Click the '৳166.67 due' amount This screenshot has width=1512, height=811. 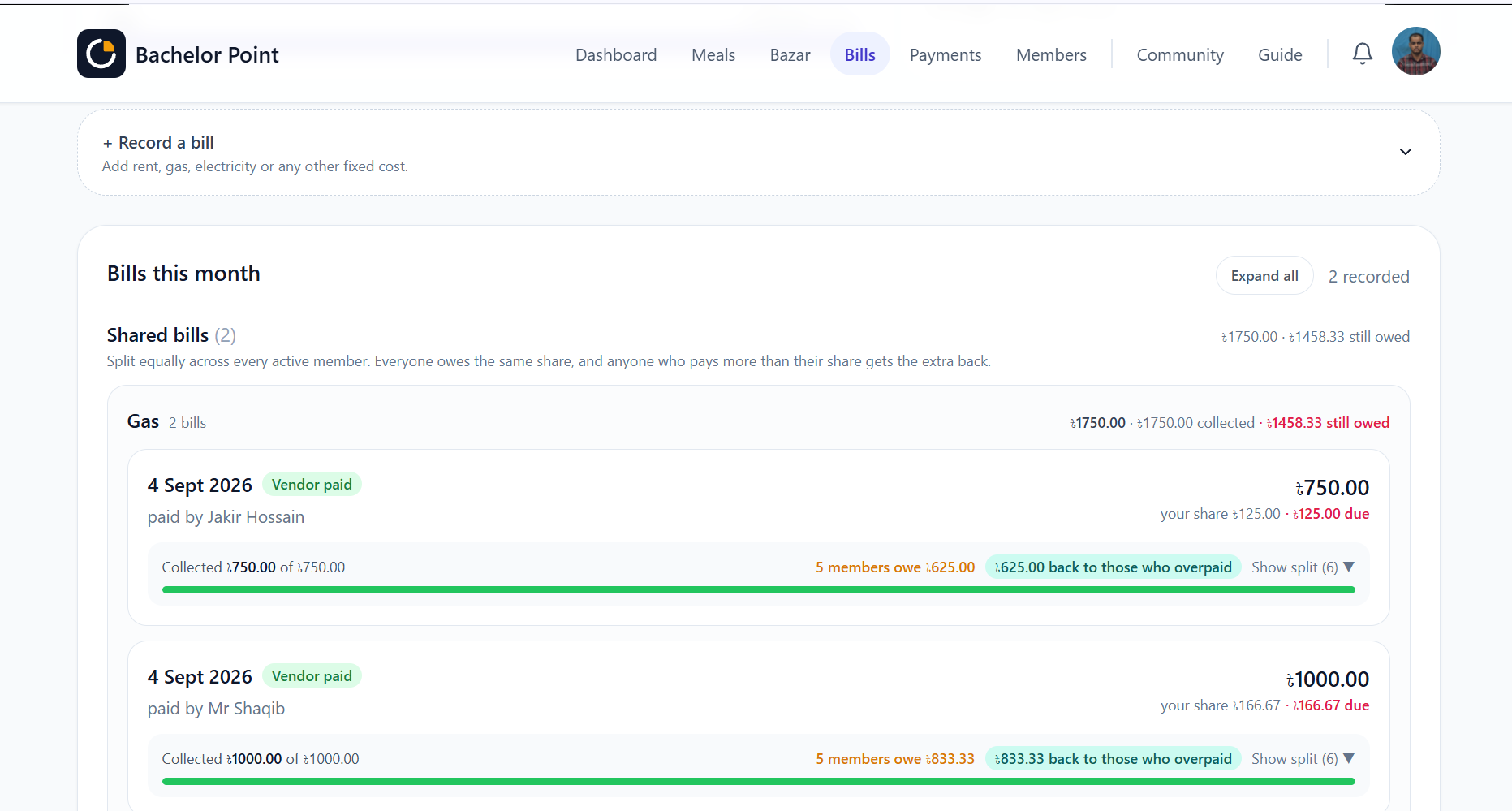click(1331, 705)
